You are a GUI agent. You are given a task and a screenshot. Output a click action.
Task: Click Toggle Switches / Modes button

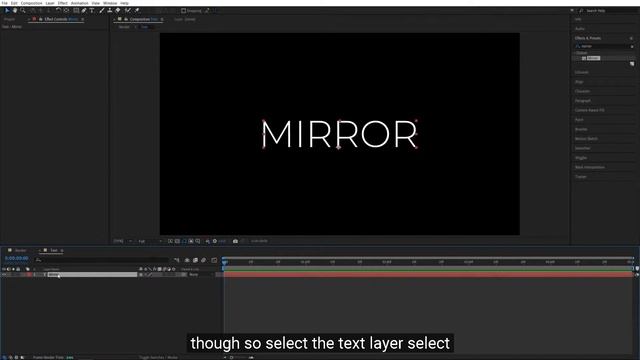pyautogui.click(x=158, y=358)
